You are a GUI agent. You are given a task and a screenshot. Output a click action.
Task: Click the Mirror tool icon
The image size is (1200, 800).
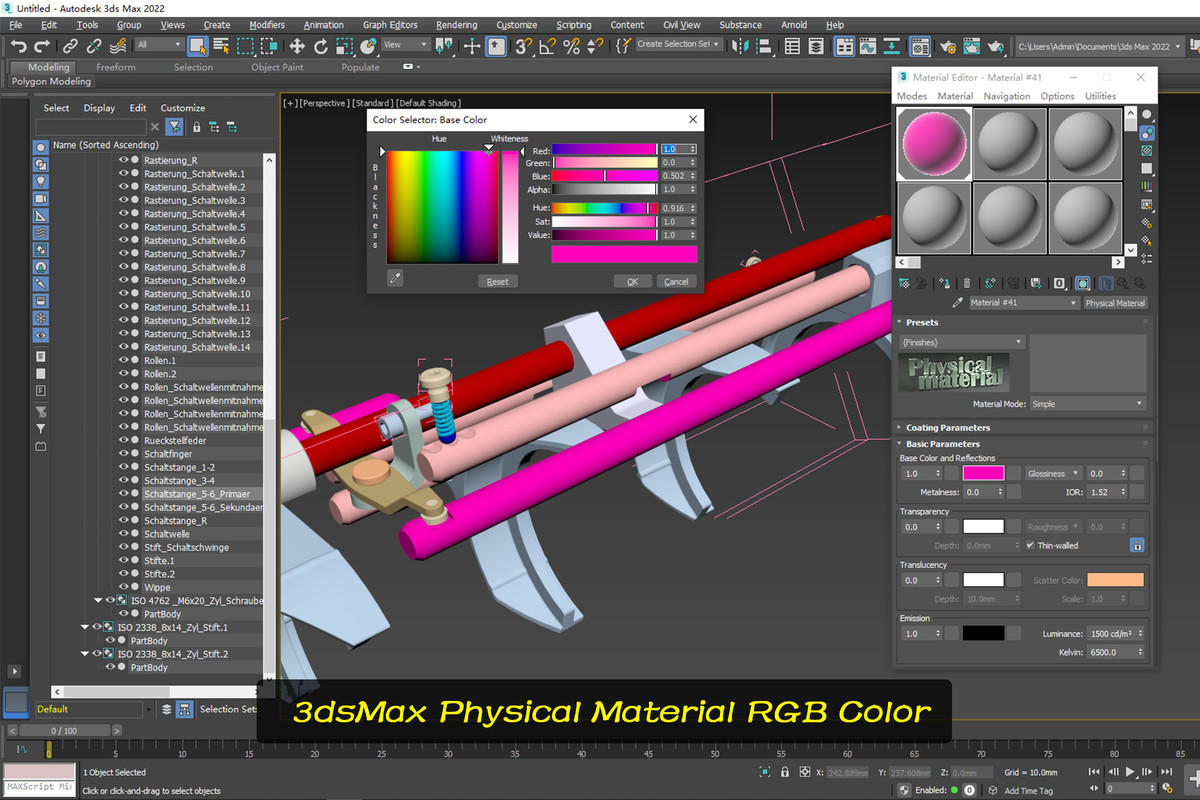click(741, 45)
